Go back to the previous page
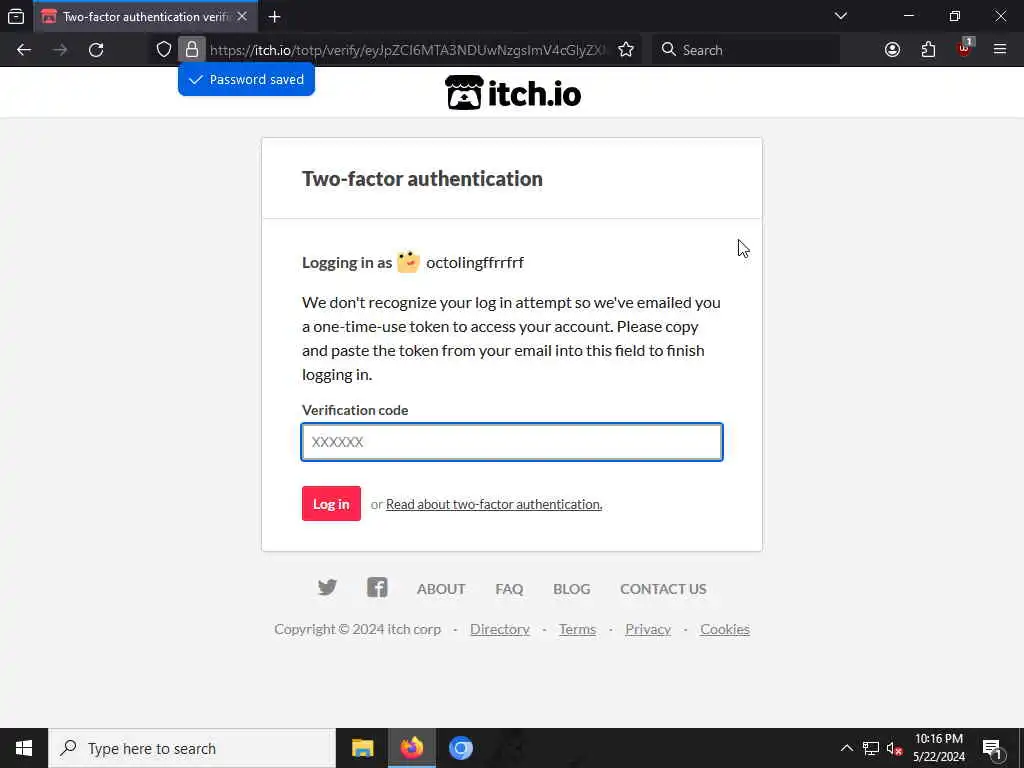This screenshot has width=1024, height=768. coord(24,50)
